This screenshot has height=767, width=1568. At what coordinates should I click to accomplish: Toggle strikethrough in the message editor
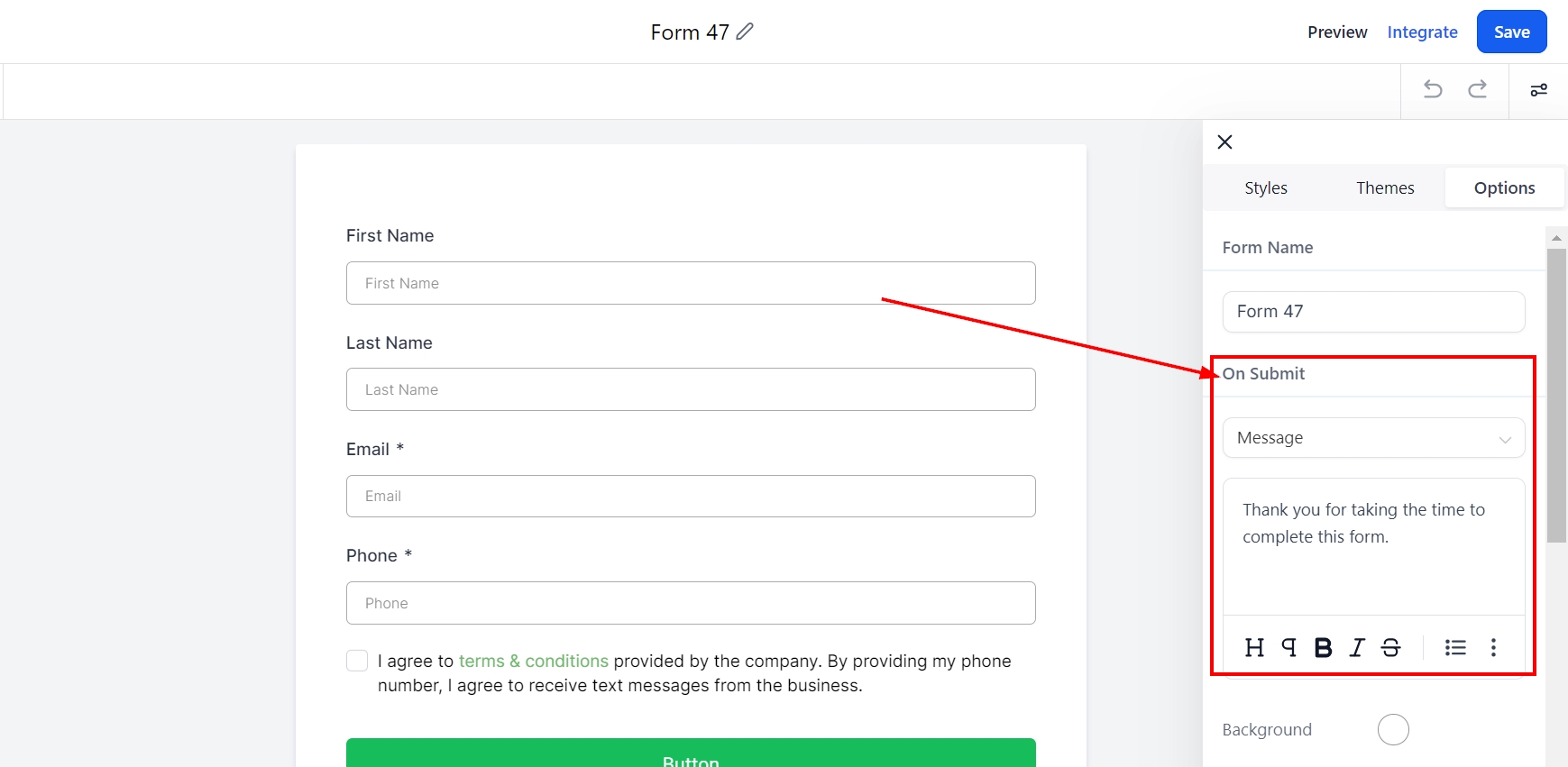coord(1391,647)
